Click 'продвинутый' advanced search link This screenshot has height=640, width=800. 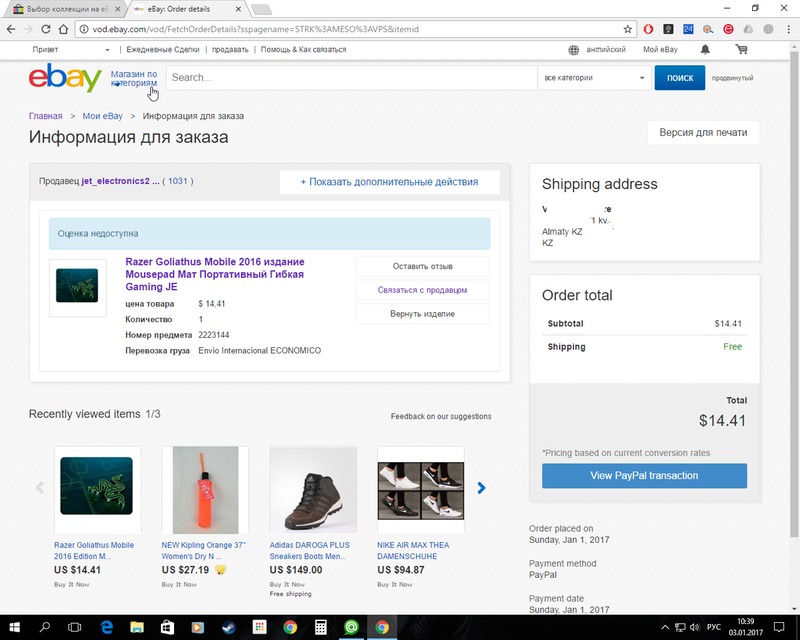click(x=732, y=78)
